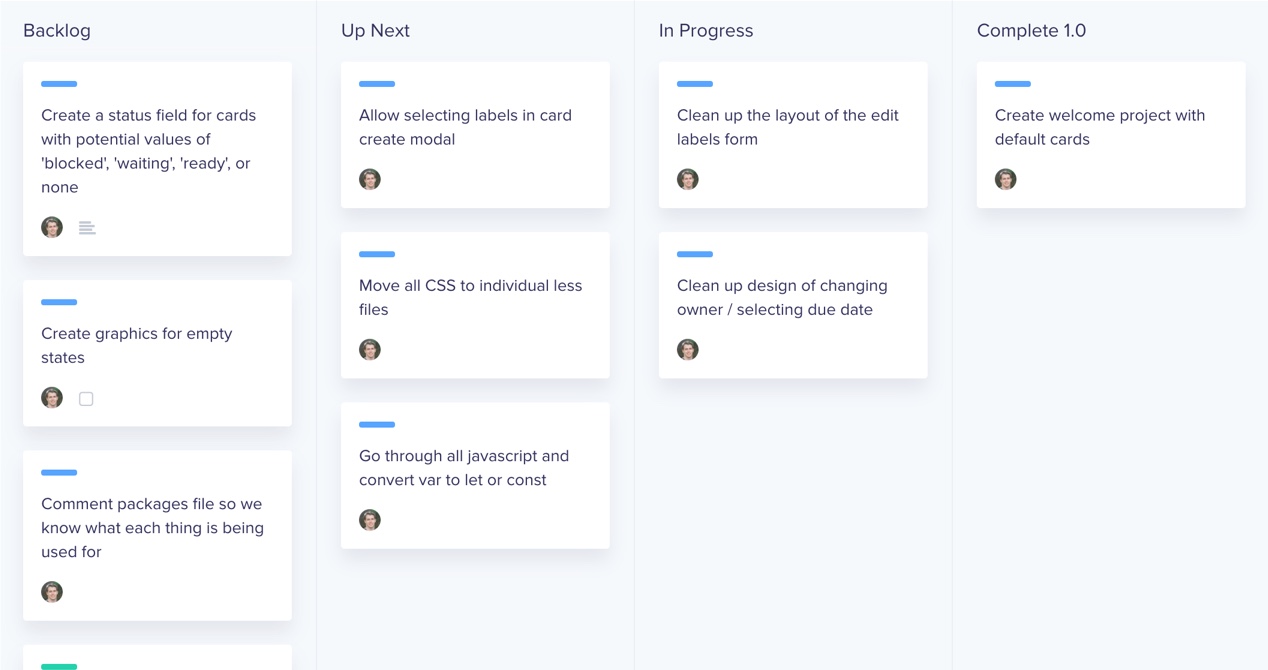Image resolution: width=1268 pixels, height=670 pixels.
Task: Click the checklist icon on empty states card
Action: click(86, 399)
